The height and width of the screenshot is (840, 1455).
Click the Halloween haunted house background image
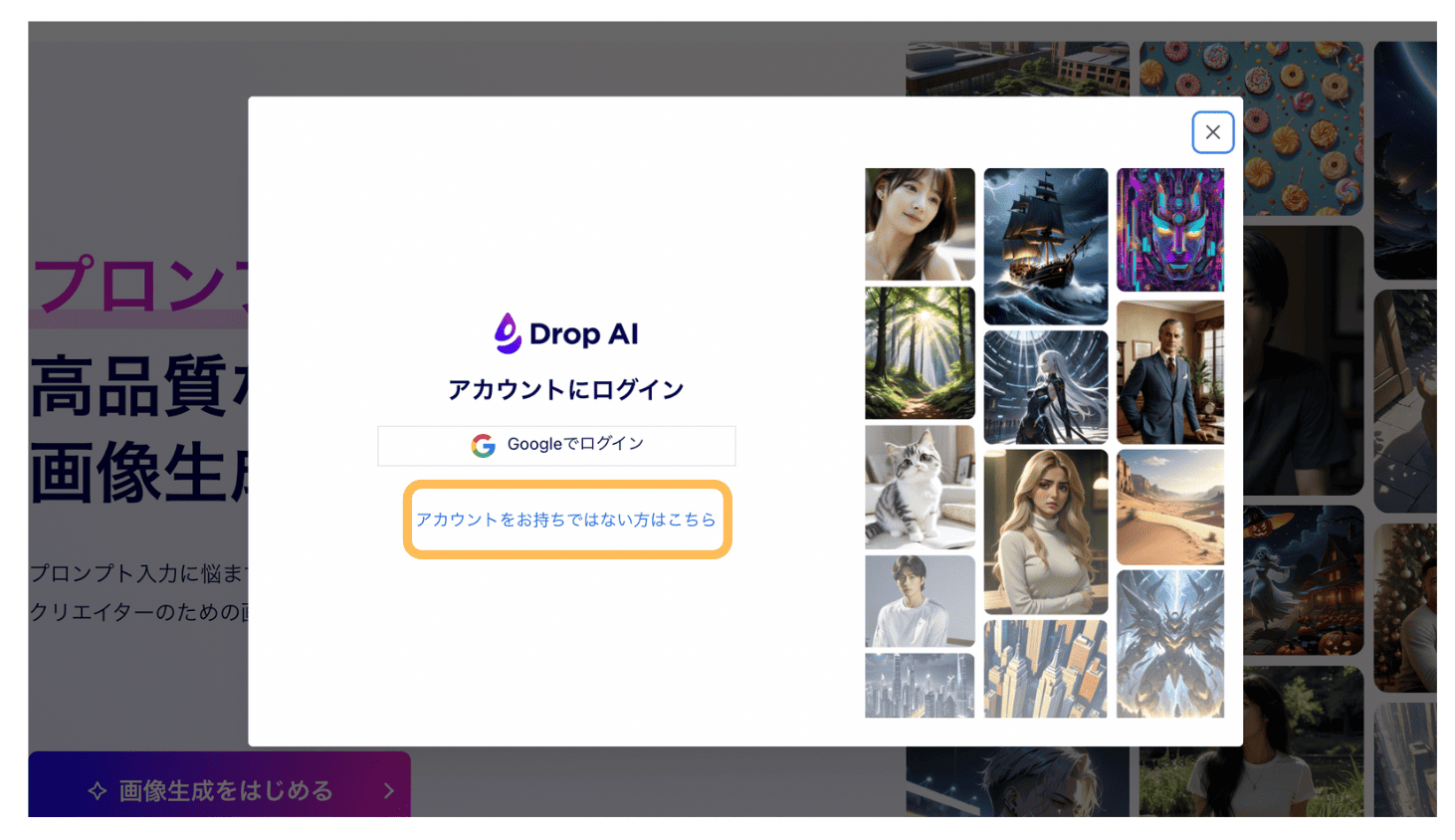1303,580
